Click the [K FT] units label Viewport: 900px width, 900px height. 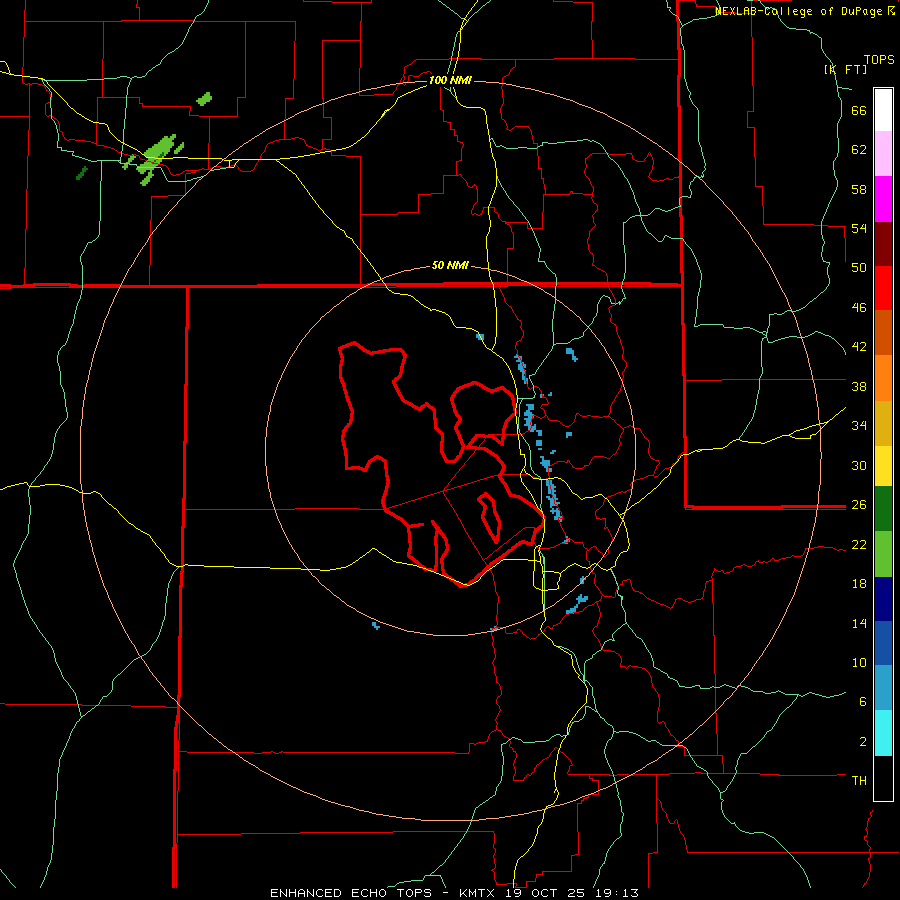[845, 69]
